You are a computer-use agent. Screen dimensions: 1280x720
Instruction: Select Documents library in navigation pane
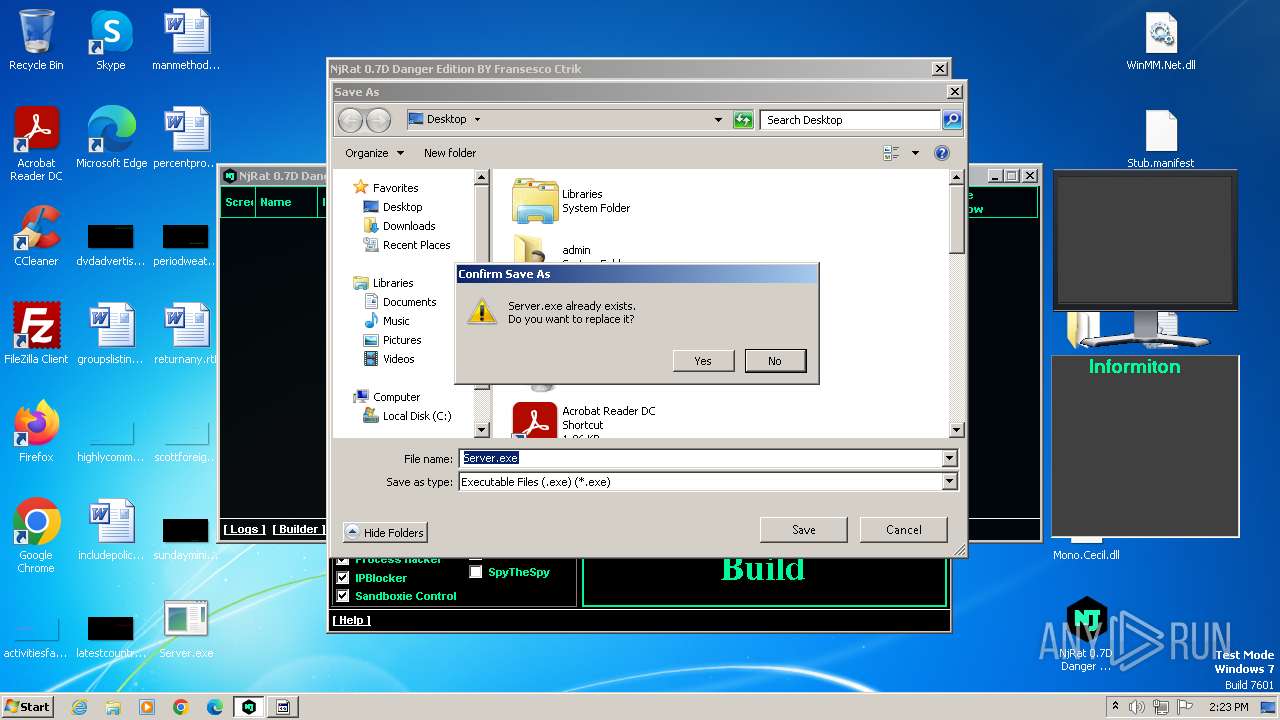pyautogui.click(x=400, y=302)
